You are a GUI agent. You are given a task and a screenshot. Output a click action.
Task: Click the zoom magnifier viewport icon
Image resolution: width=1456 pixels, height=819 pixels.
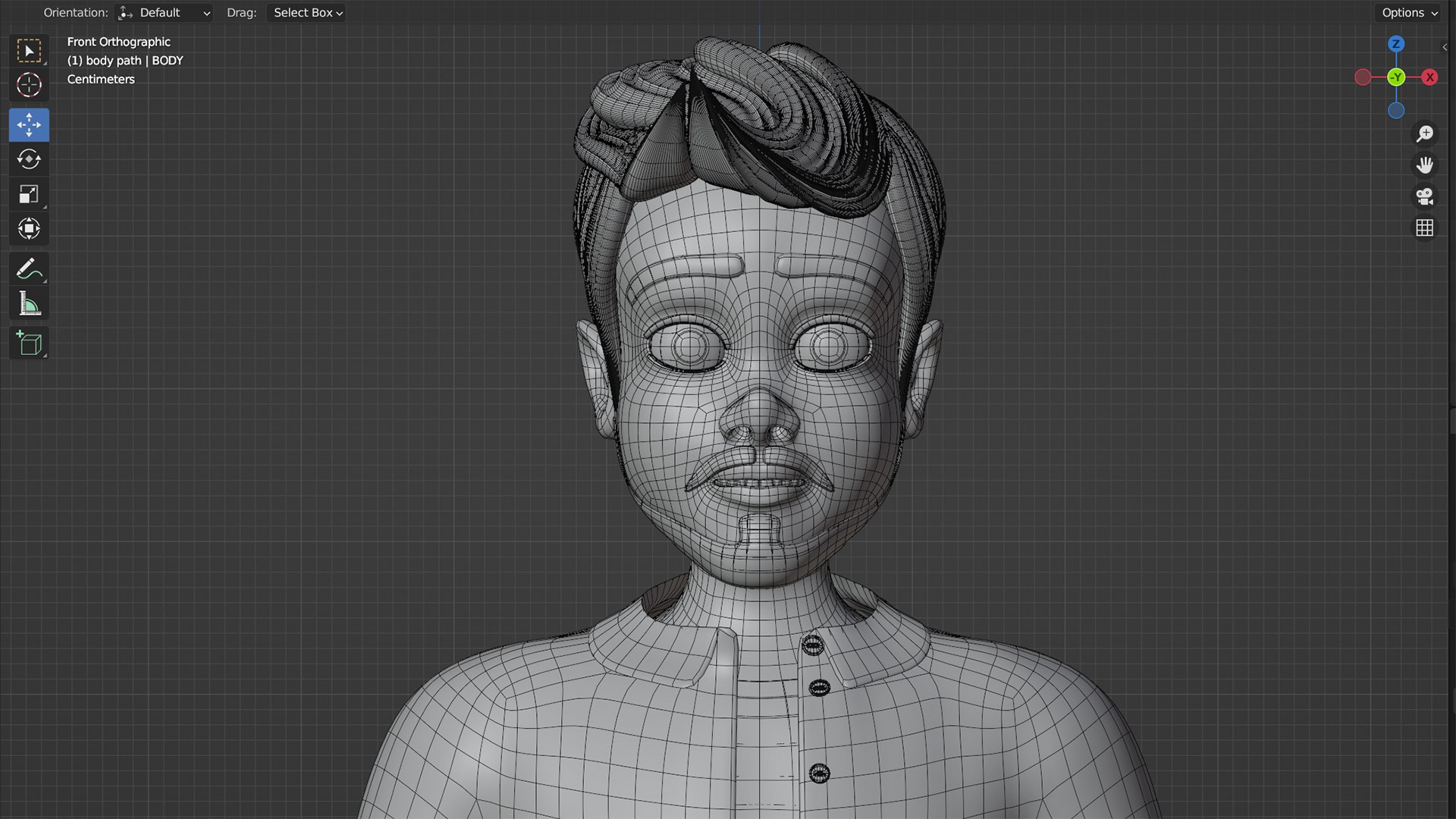[1425, 133]
